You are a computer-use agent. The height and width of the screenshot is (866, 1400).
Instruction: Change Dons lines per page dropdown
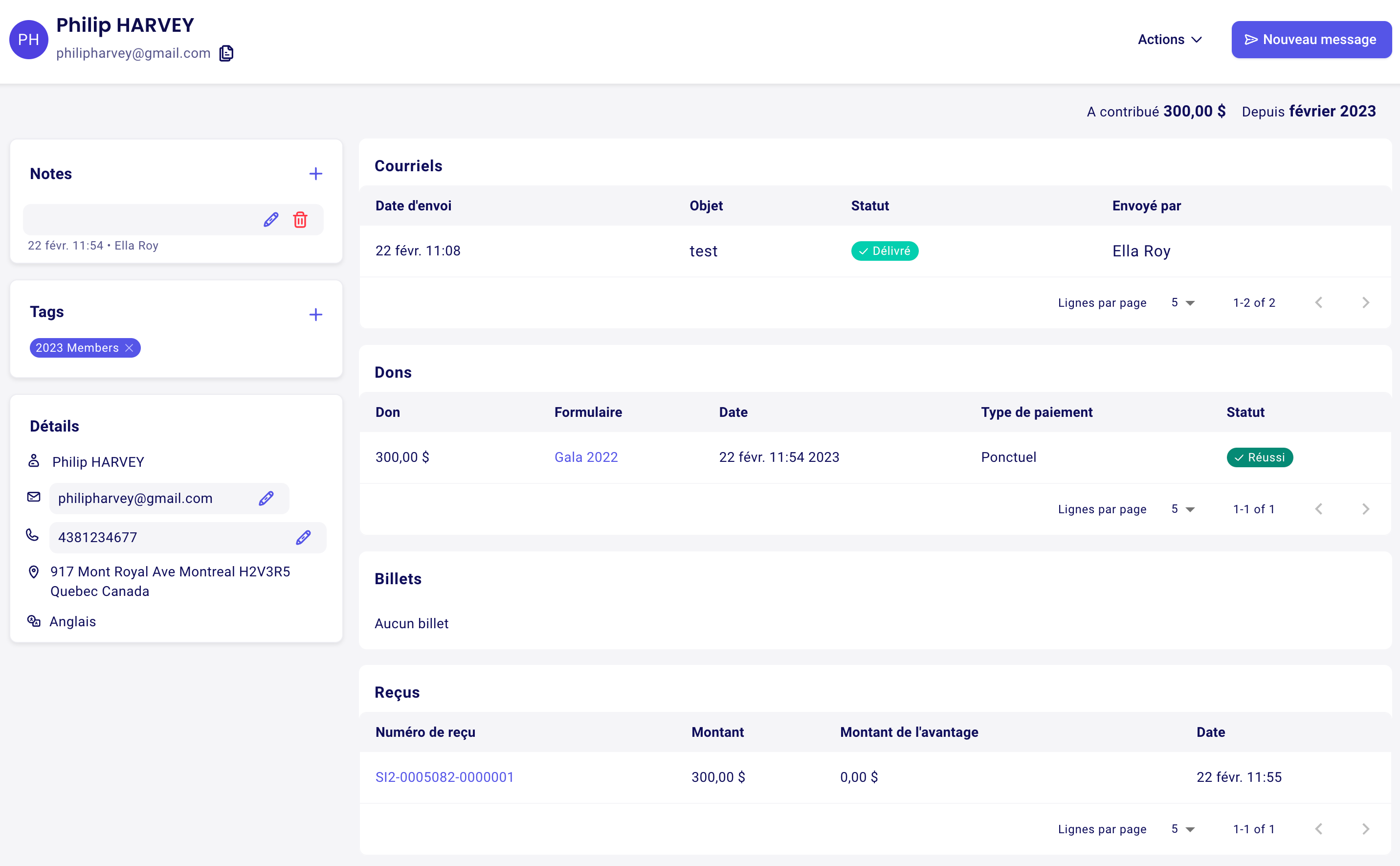pyautogui.click(x=1182, y=509)
